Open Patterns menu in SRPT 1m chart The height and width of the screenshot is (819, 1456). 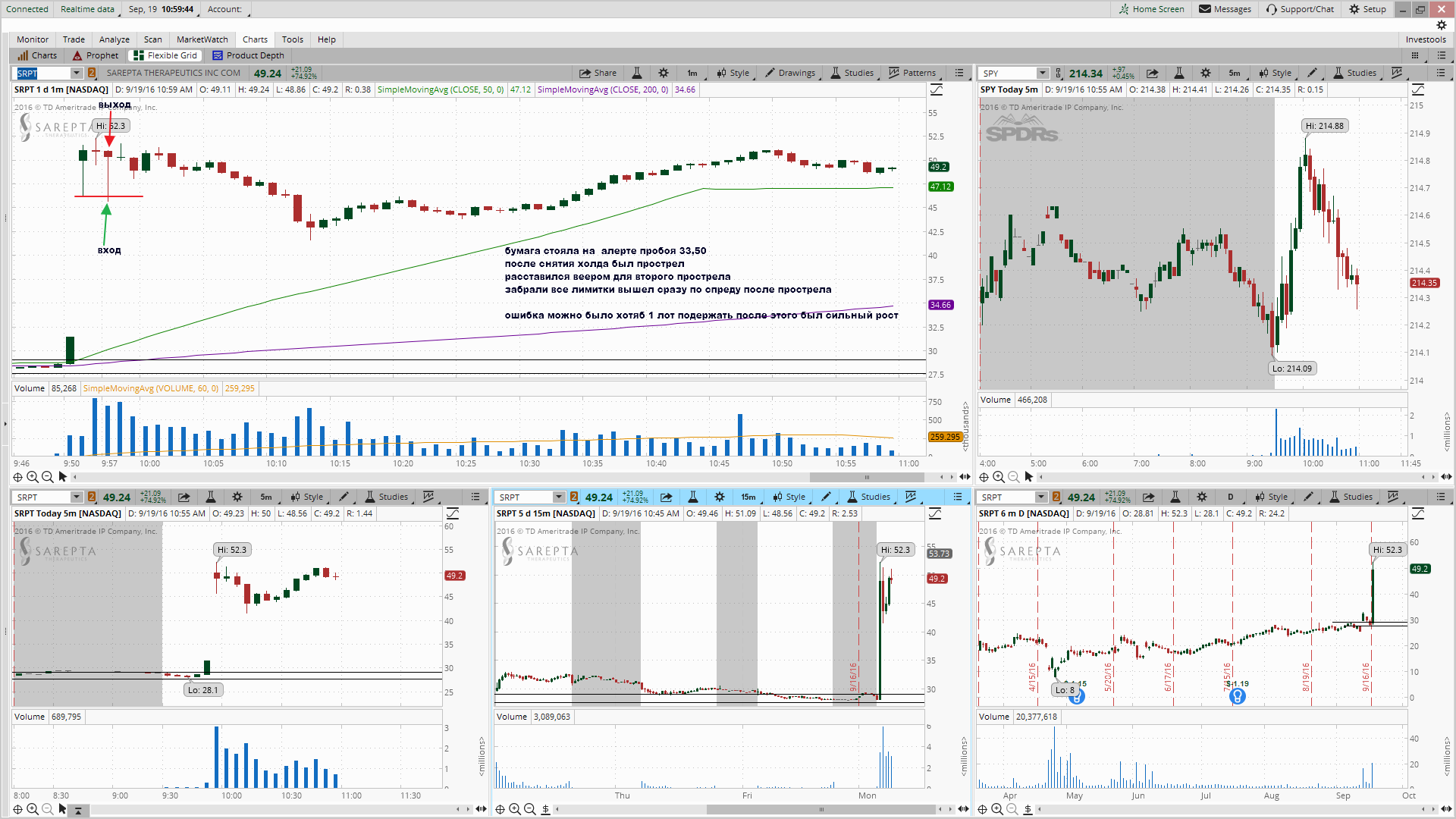point(912,73)
